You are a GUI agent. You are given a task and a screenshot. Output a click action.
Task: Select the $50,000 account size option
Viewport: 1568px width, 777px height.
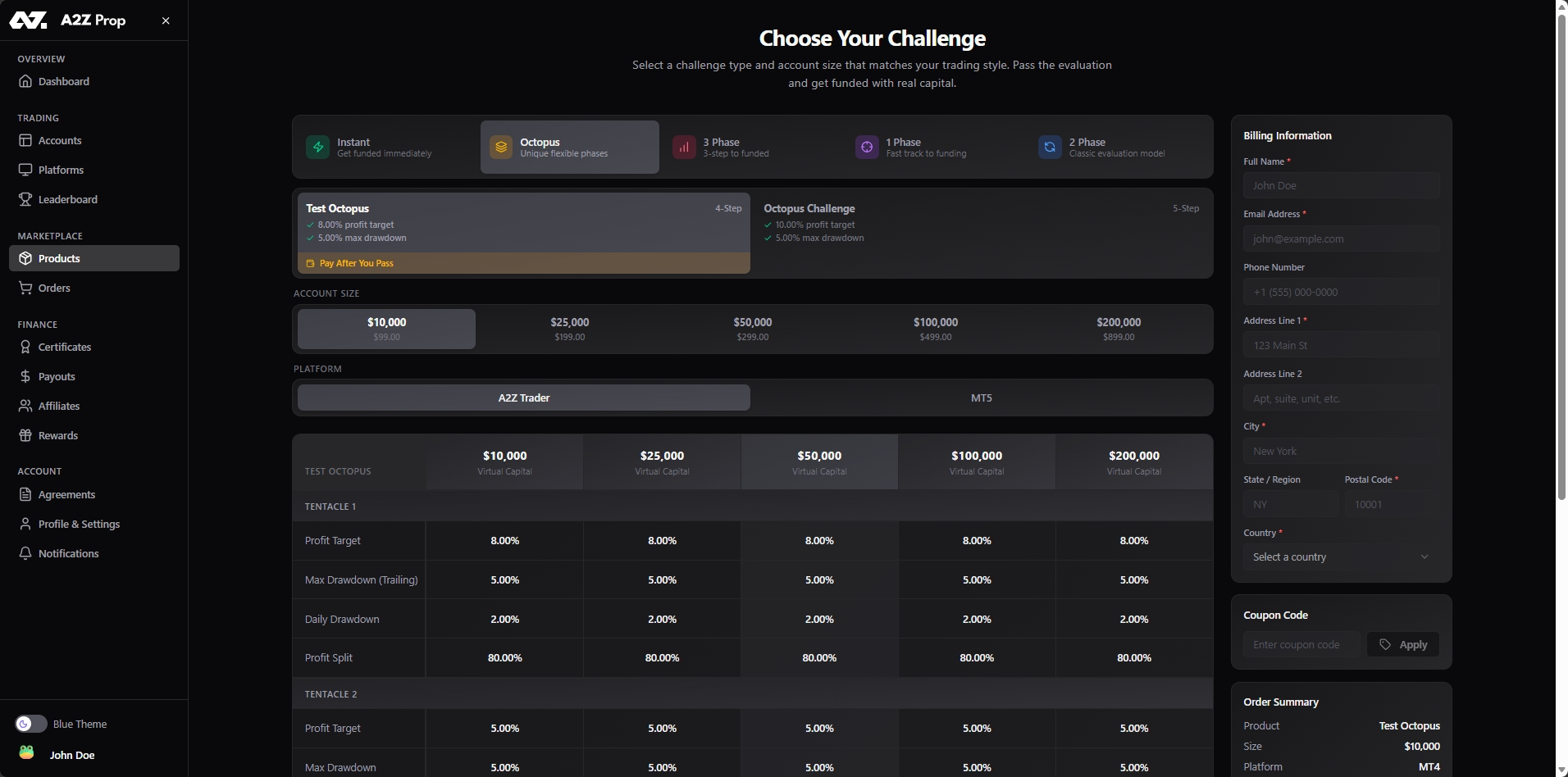[752, 329]
